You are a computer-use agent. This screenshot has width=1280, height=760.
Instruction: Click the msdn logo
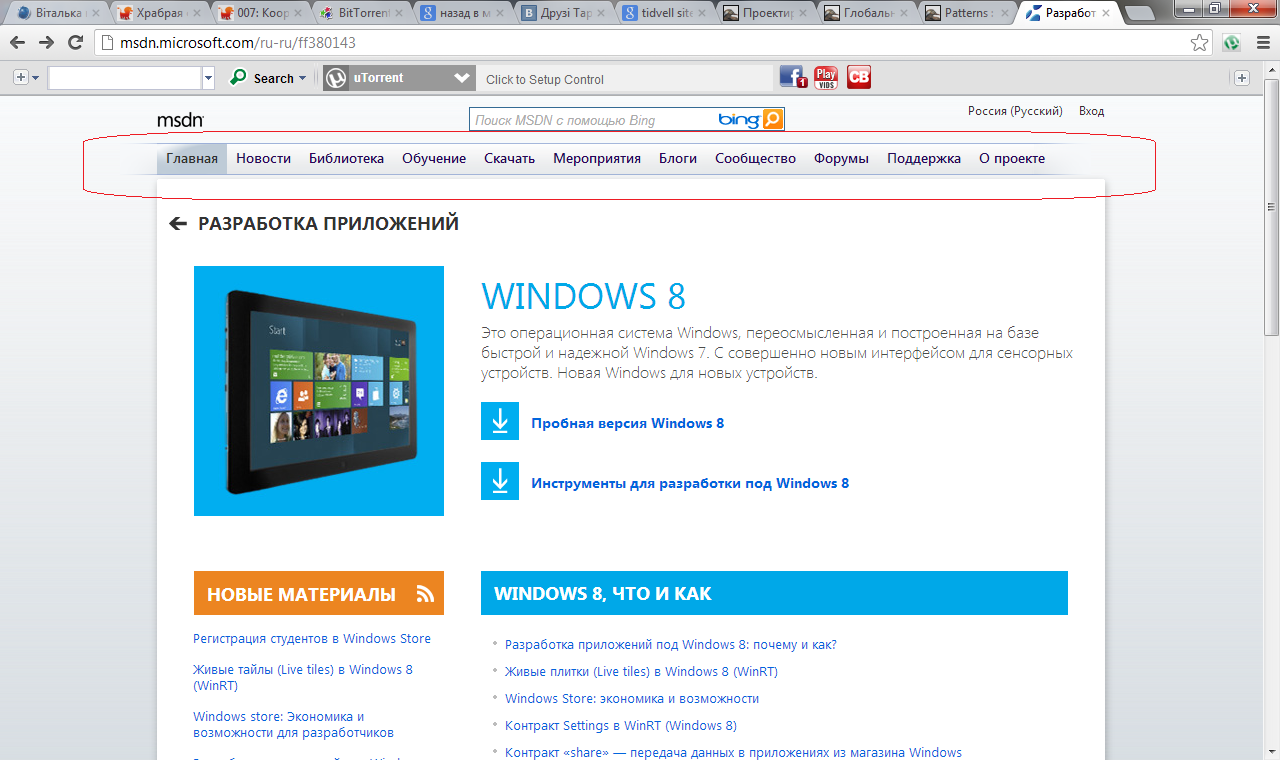pos(180,120)
